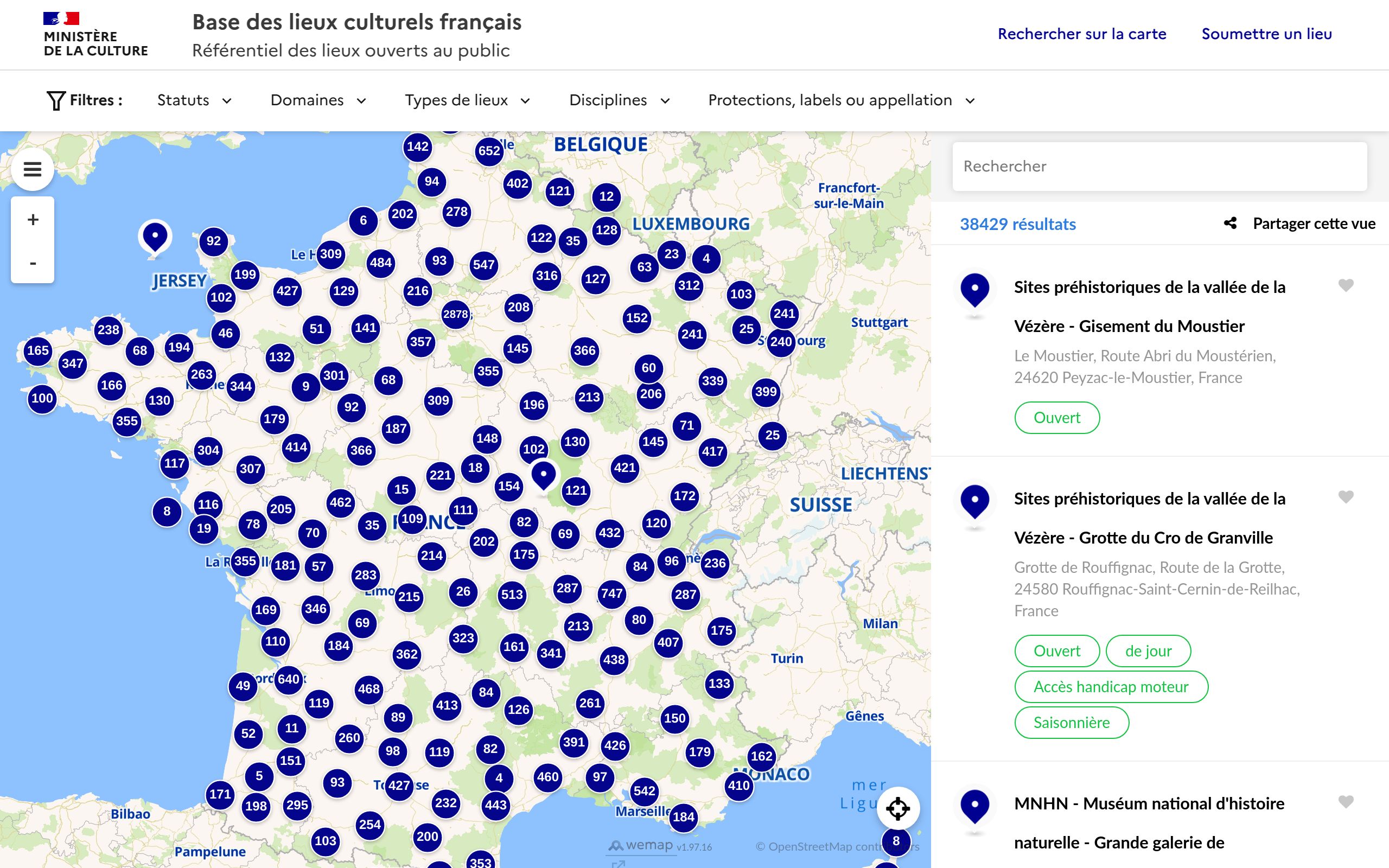Zoom in with the plus button

pos(33,219)
